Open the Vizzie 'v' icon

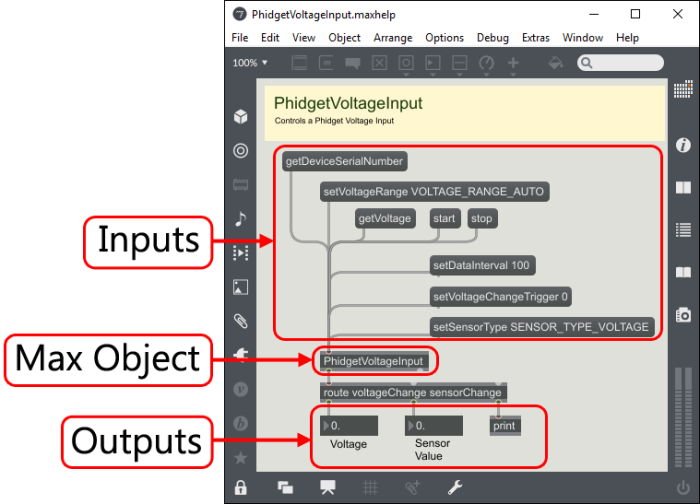pos(241,389)
